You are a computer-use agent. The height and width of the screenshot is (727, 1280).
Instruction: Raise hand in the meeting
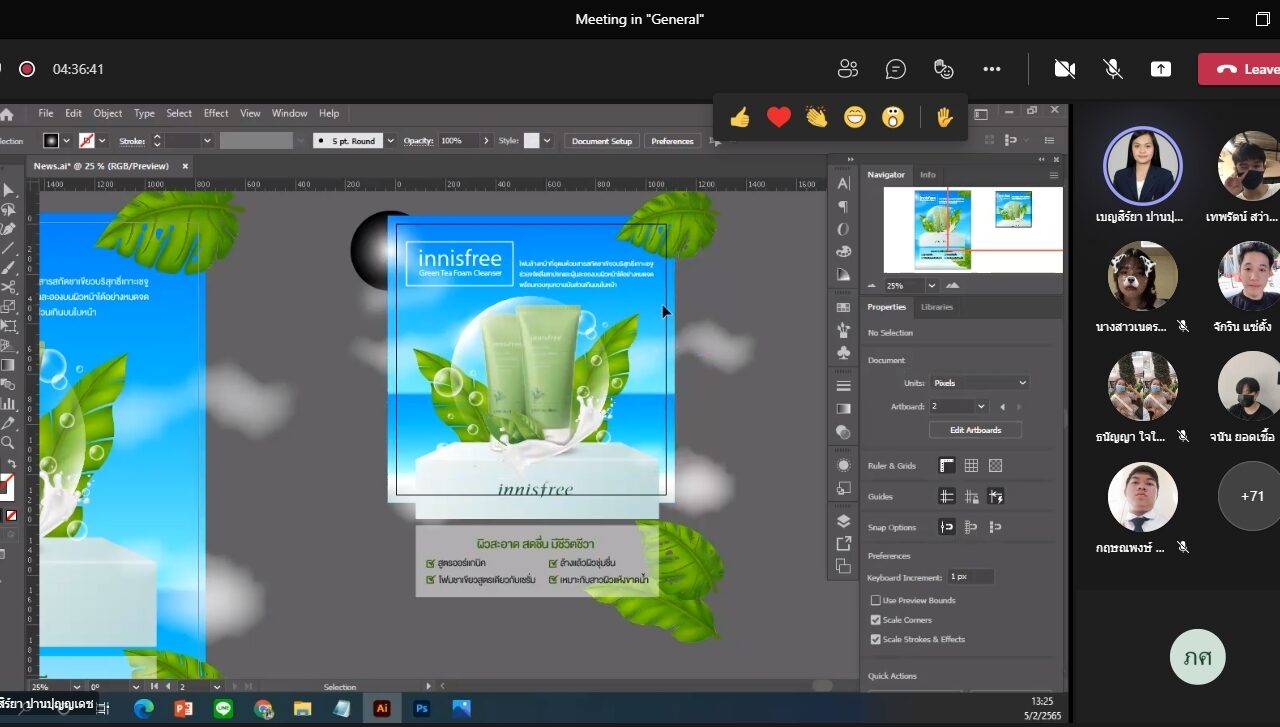pyautogui.click(x=945, y=117)
